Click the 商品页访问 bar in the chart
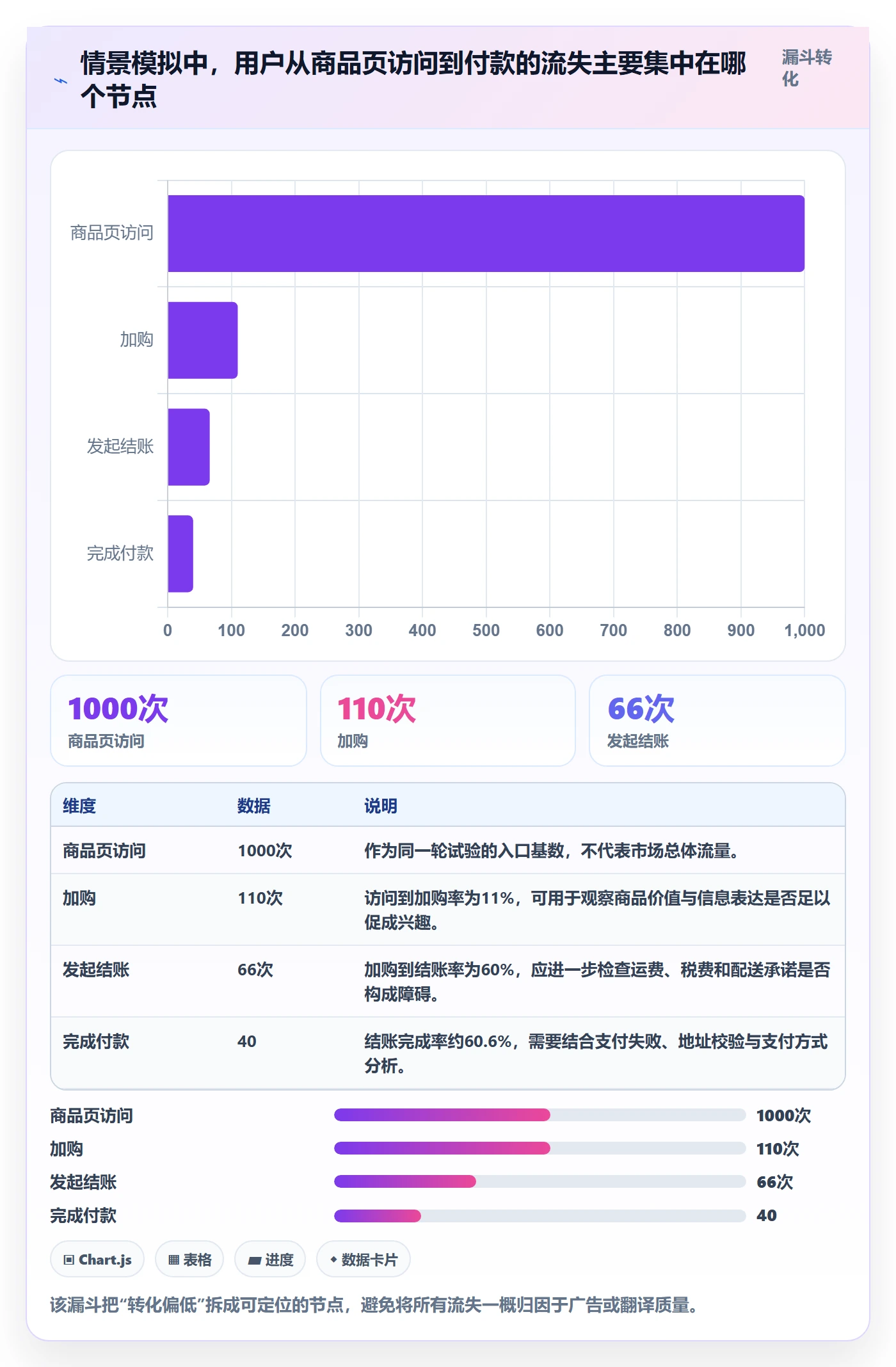896x1367 pixels. coord(486,234)
